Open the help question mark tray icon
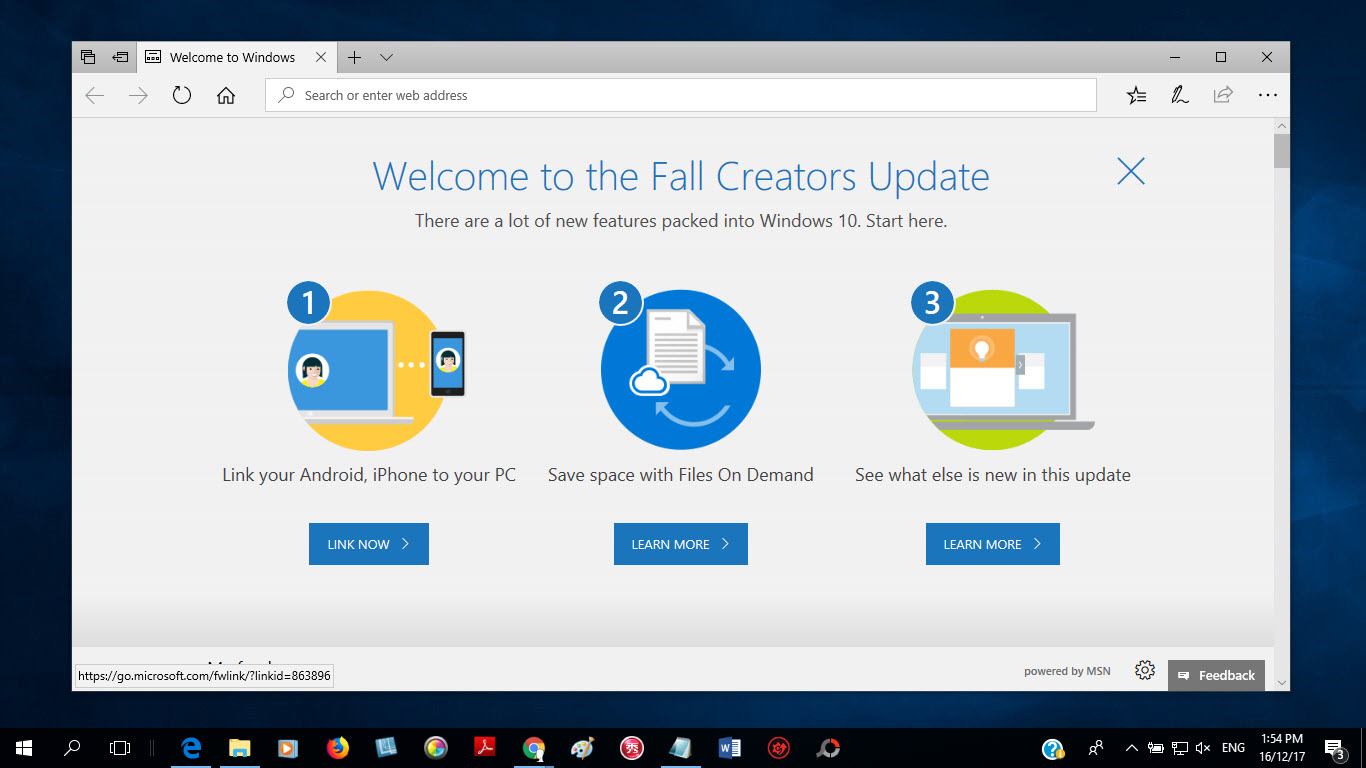 click(x=1052, y=748)
